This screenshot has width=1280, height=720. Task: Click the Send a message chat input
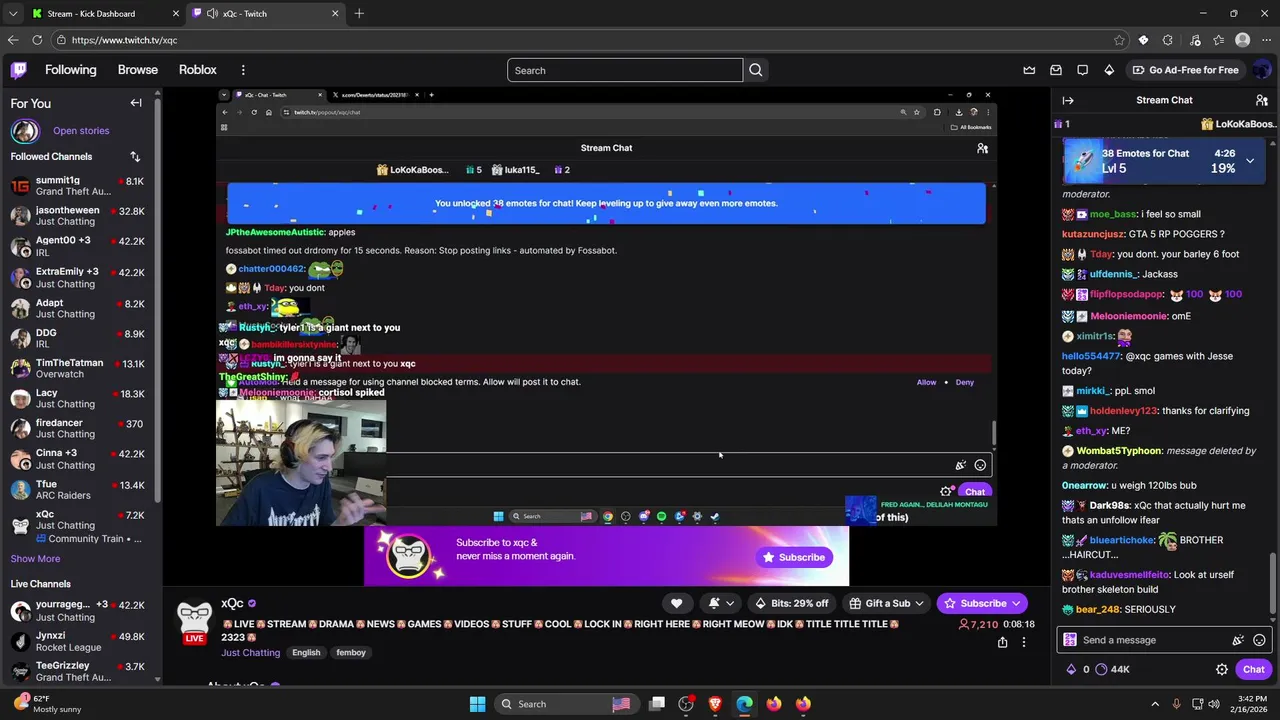coord(1150,640)
